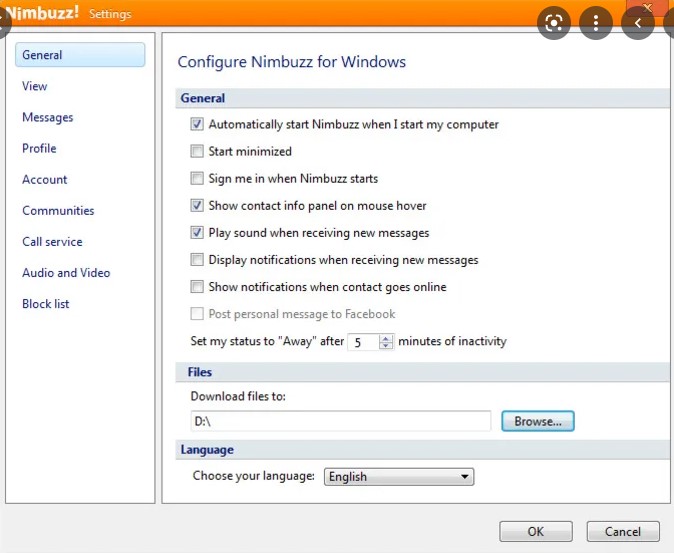Click the Cancel button
Screen dimensions: 674x553
(623, 532)
